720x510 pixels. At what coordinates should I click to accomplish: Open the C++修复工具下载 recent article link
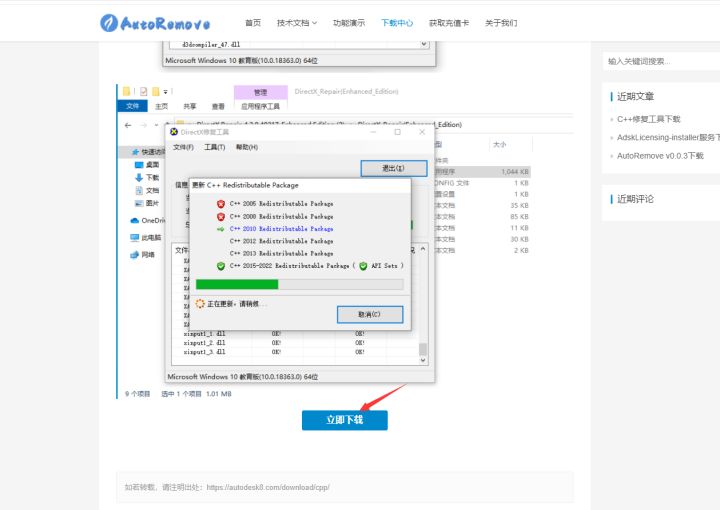[648, 119]
